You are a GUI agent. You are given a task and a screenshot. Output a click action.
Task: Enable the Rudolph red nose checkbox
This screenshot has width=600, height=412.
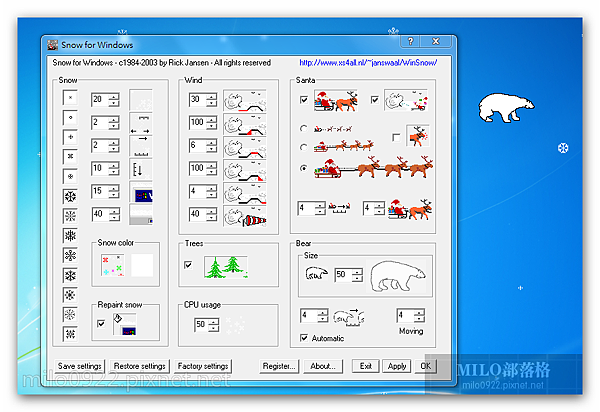(x=396, y=137)
